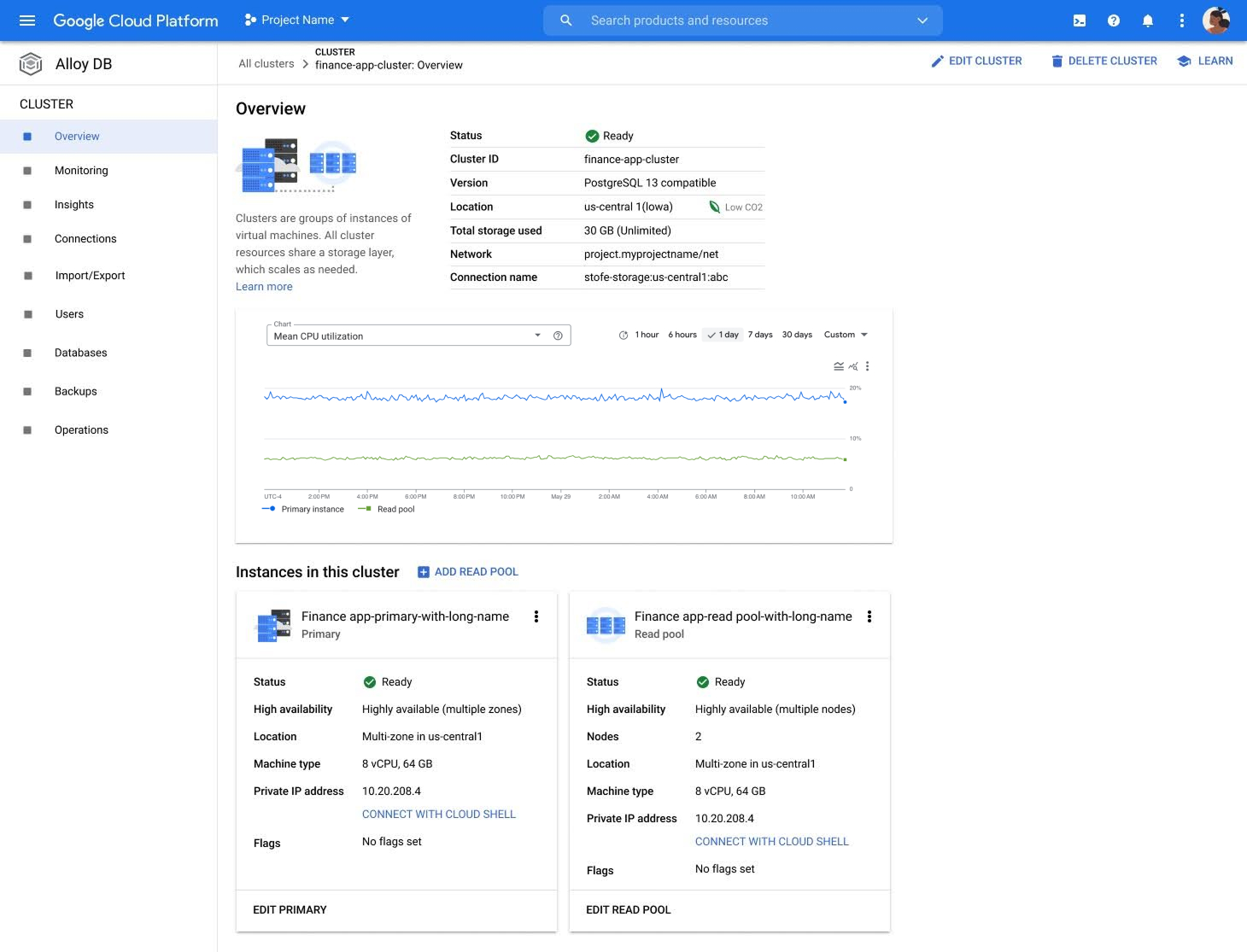This screenshot has width=1247, height=952.
Task: Select the 6 hours time range
Action: pyautogui.click(x=682, y=335)
